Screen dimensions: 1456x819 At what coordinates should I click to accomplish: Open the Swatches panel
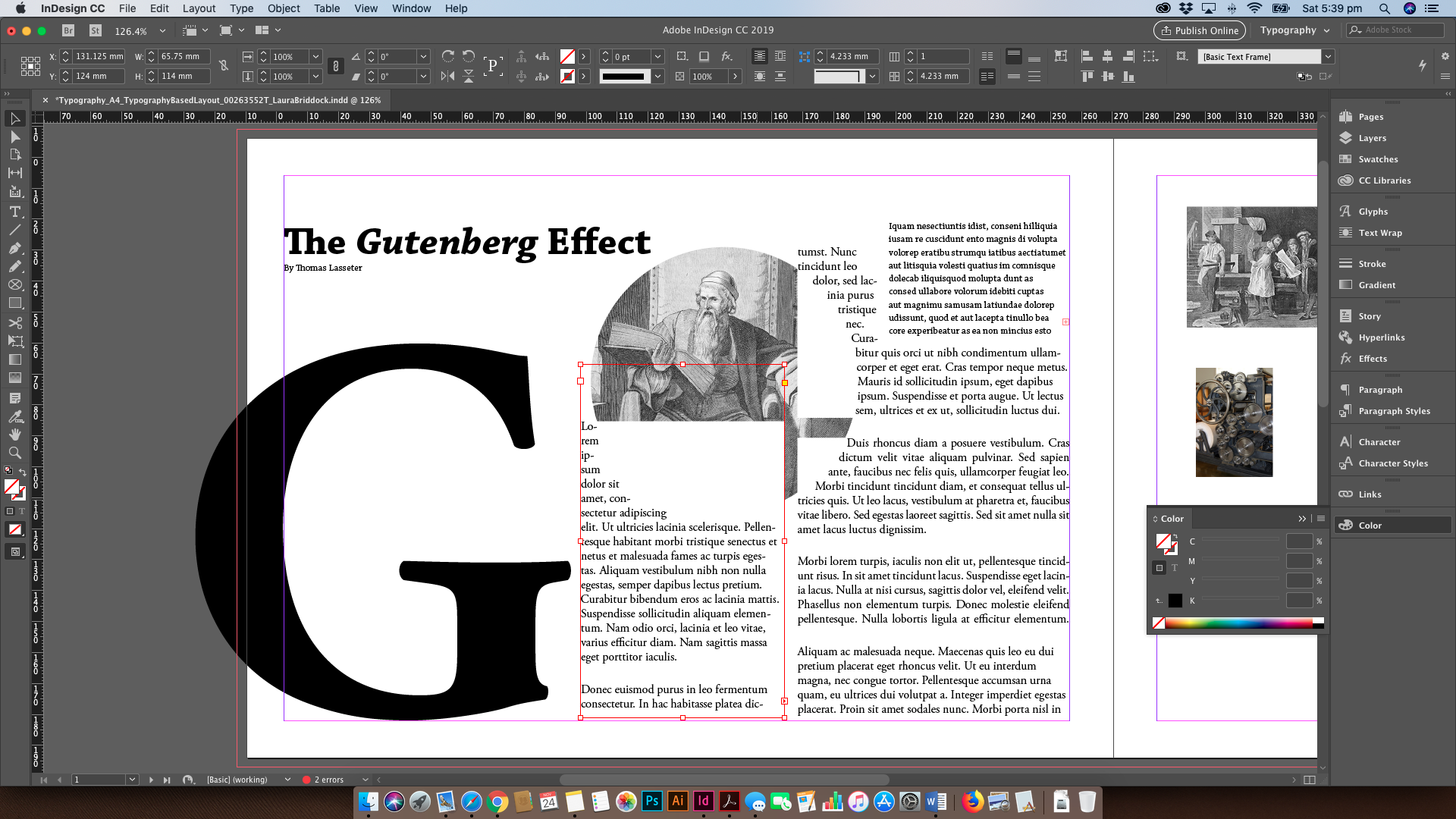(1378, 159)
